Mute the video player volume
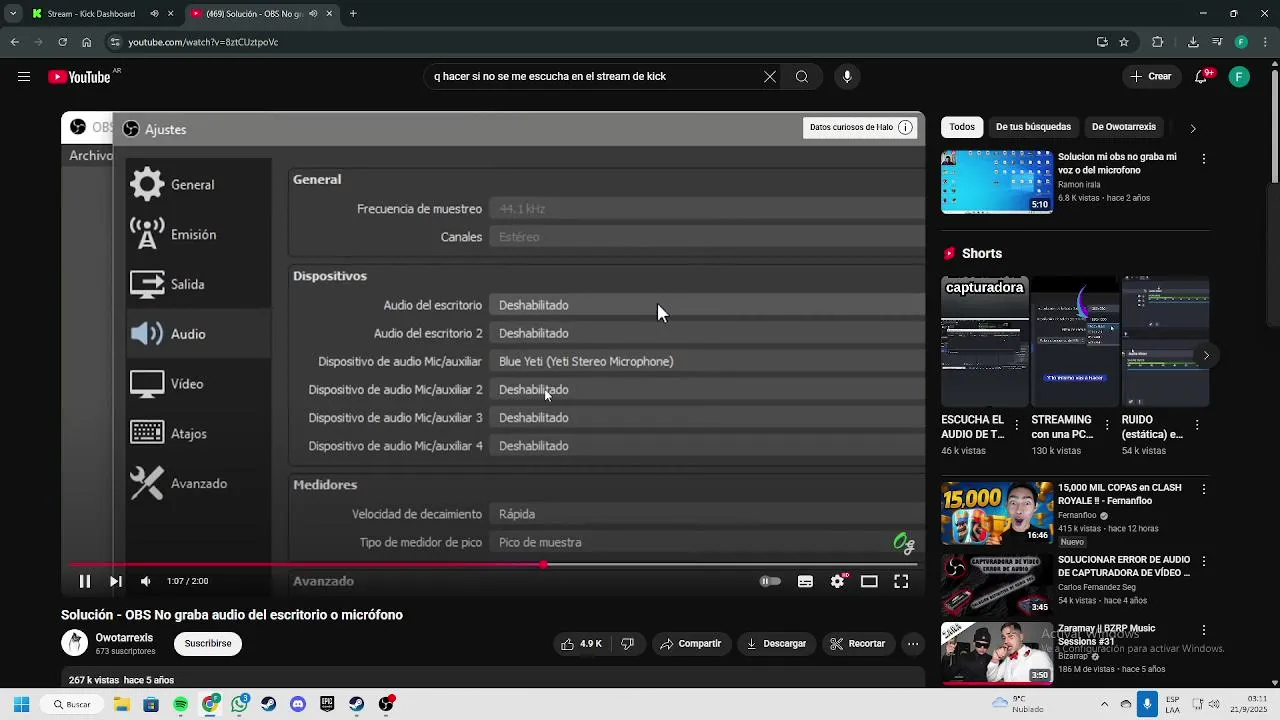1280x720 pixels. (146, 581)
